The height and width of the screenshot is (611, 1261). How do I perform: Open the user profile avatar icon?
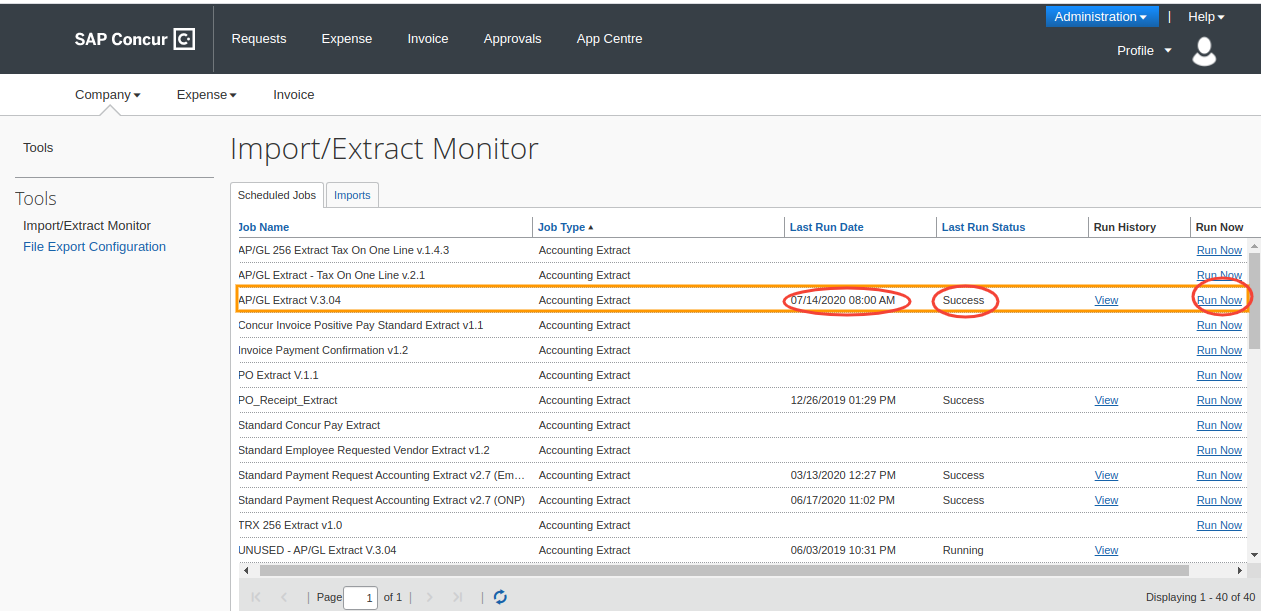coord(1205,51)
